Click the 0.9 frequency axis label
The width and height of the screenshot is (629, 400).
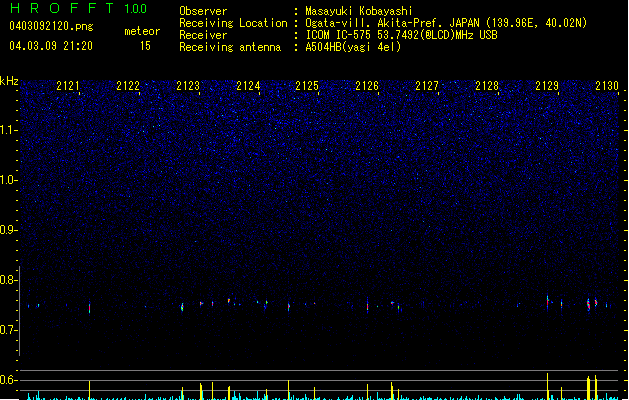click(x=9, y=230)
